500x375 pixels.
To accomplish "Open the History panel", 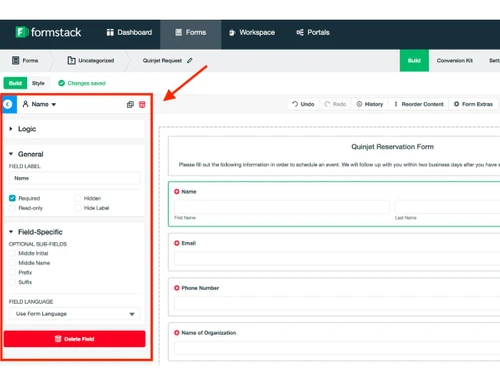I will (x=370, y=104).
